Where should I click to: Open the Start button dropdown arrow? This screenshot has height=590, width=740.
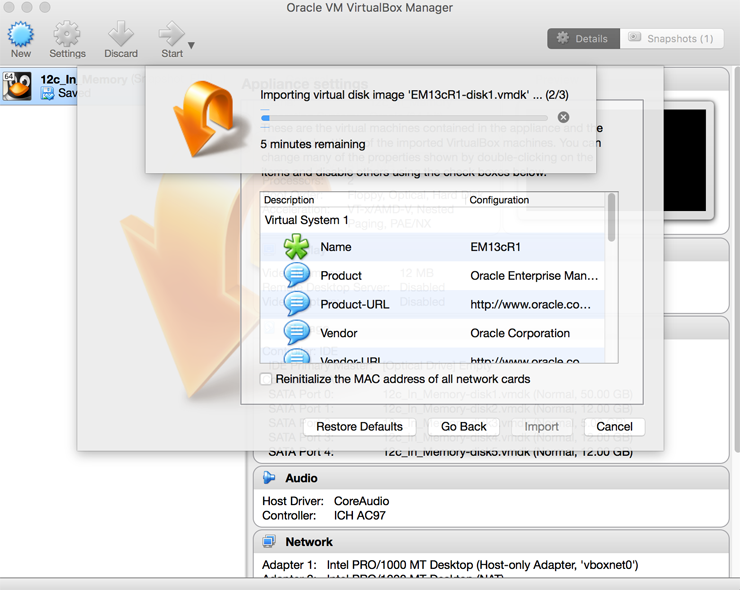point(191,45)
